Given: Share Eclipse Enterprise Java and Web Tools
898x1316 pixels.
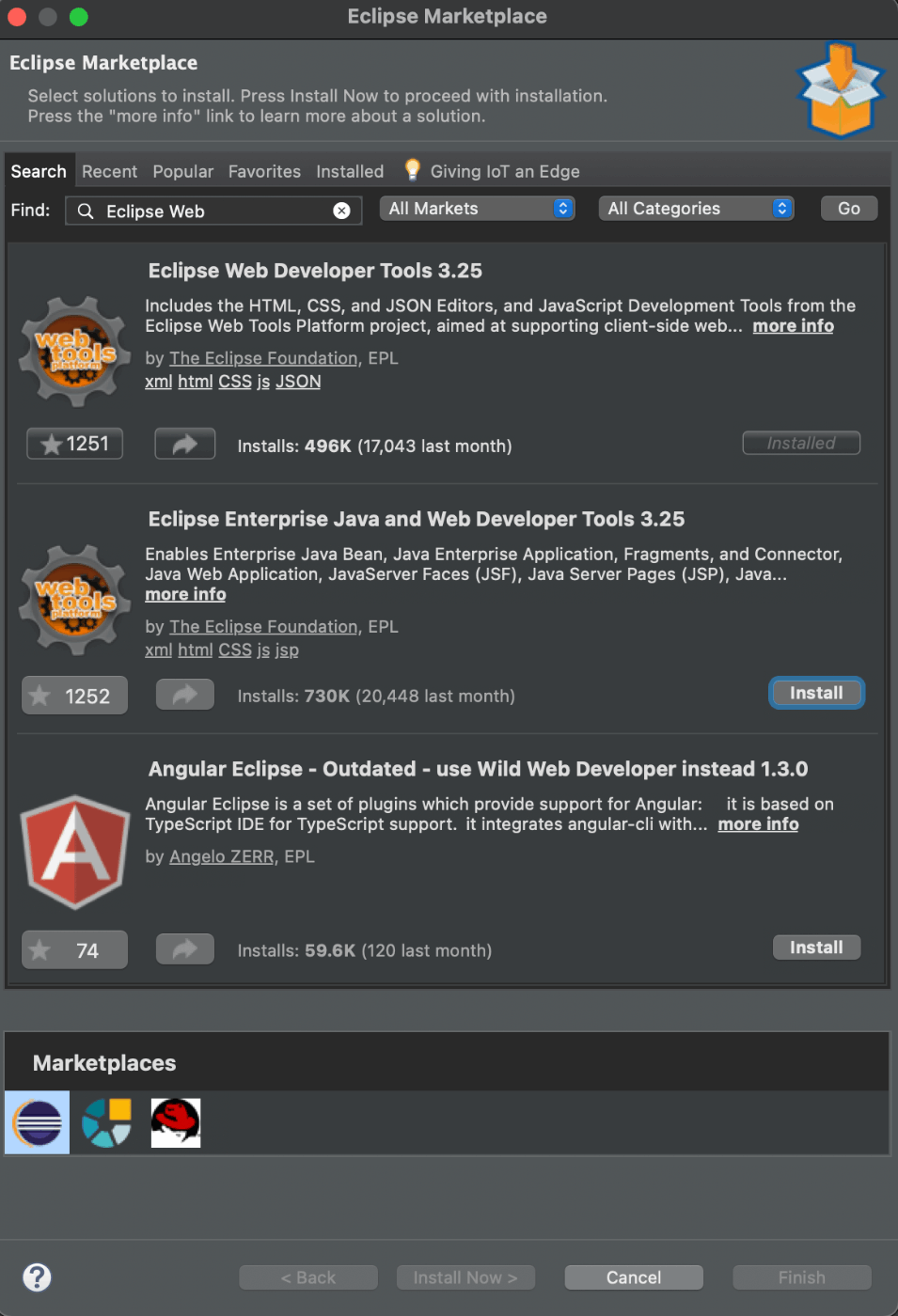Looking at the screenshot, I should [x=185, y=695].
